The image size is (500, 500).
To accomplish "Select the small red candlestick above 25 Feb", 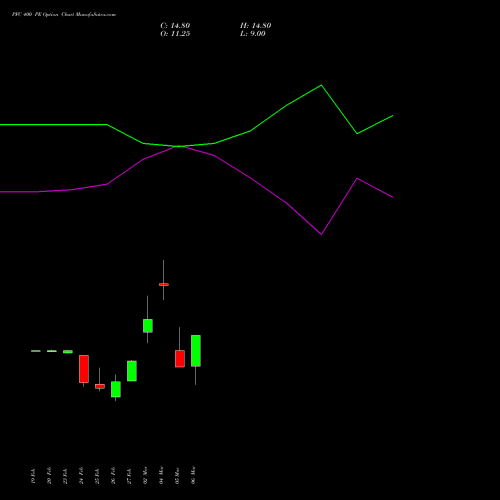I will click(x=100, y=386).
